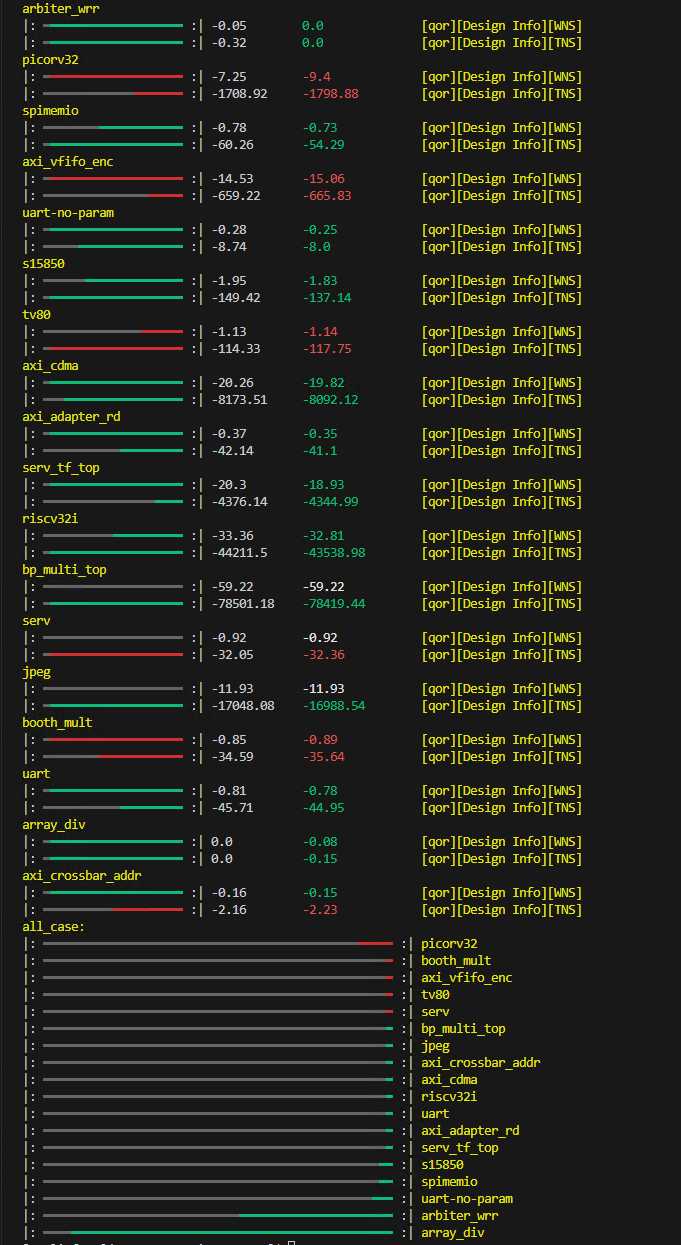681x1245 pixels.
Task: Select array_div entry in the all_case list
Action: pos(453,1233)
